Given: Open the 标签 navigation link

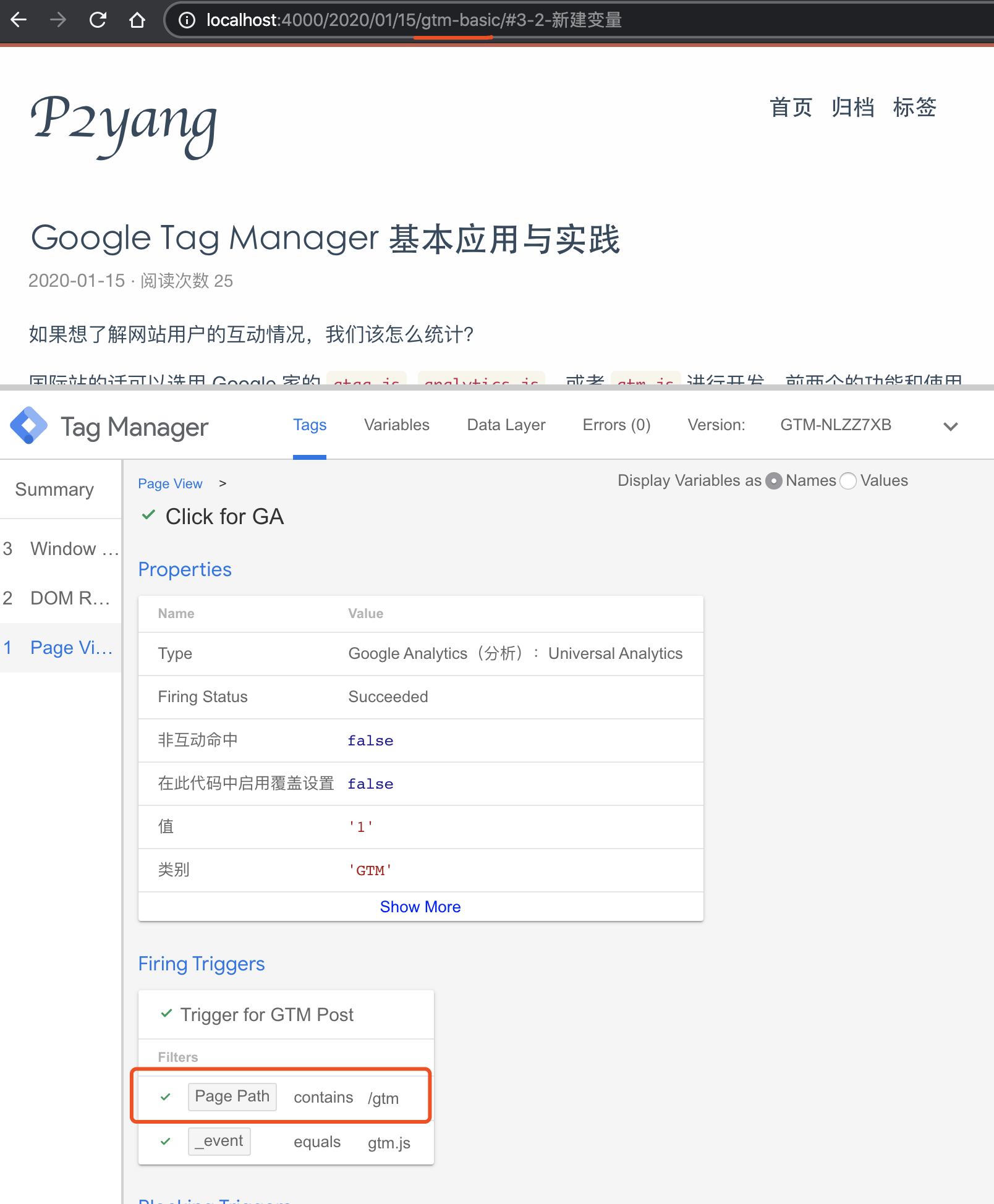Looking at the screenshot, I should point(914,108).
